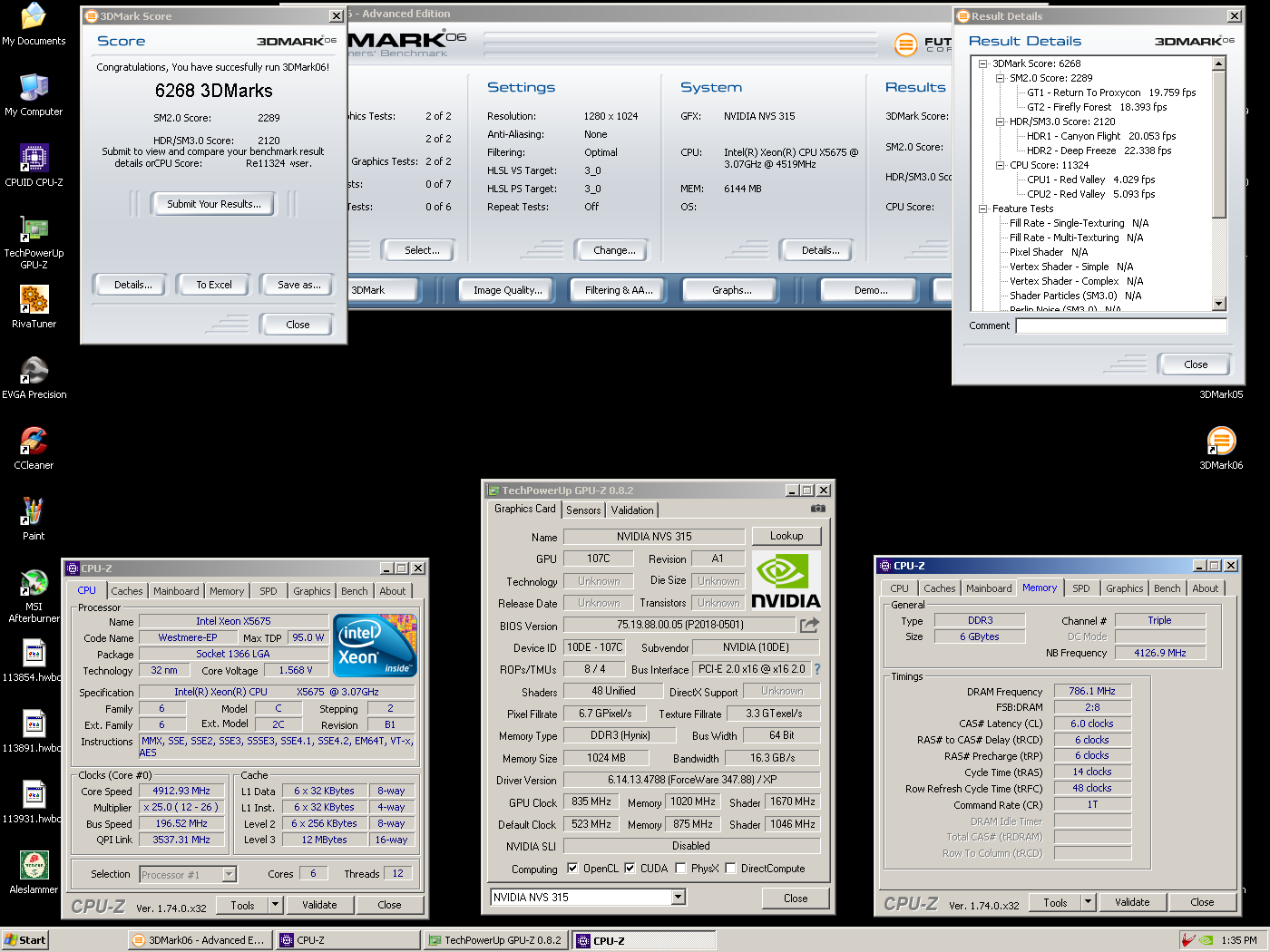This screenshot has width=1270, height=952.
Task: Click the Lookup button in GPU-Z
Action: point(786,536)
